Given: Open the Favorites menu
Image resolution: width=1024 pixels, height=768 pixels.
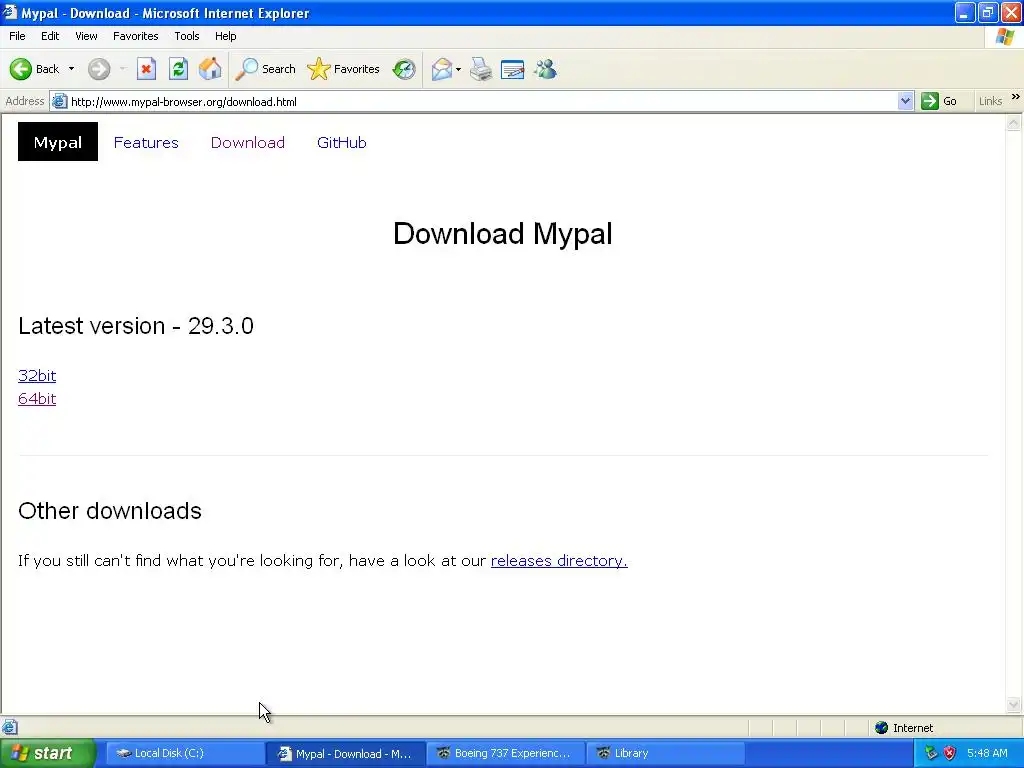Looking at the screenshot, I should [136, 36].
